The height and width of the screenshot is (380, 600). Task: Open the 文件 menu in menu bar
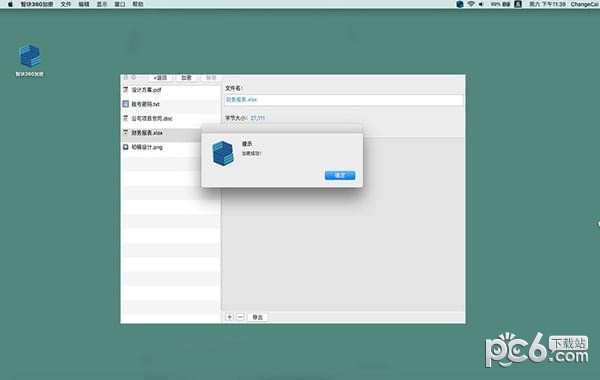pos(66,4)
